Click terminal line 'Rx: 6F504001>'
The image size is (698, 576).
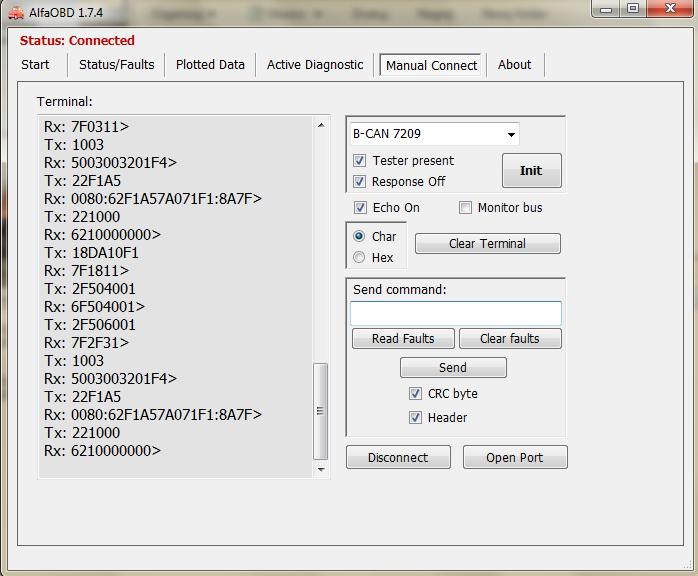(94, 307)
